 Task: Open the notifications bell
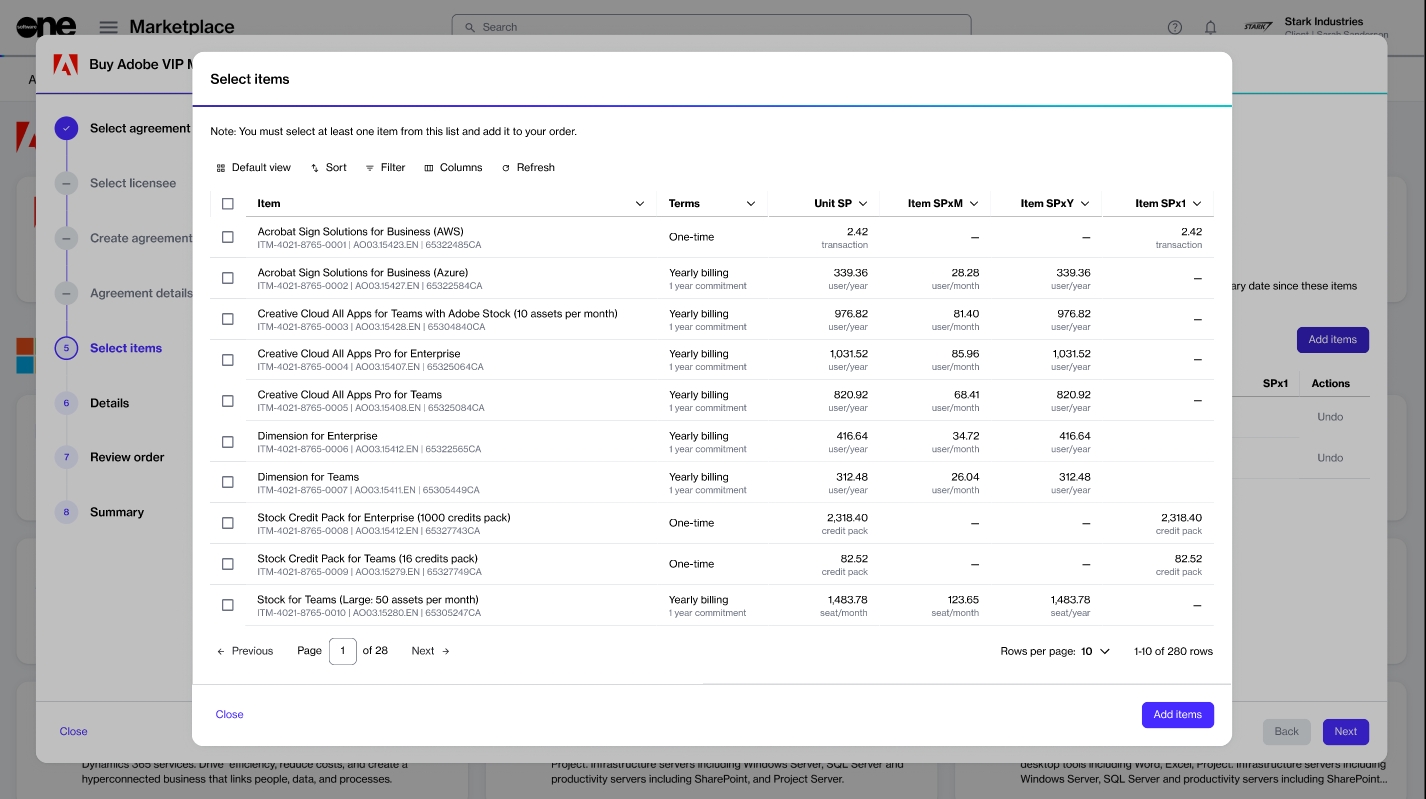(x=1211, y=27)
